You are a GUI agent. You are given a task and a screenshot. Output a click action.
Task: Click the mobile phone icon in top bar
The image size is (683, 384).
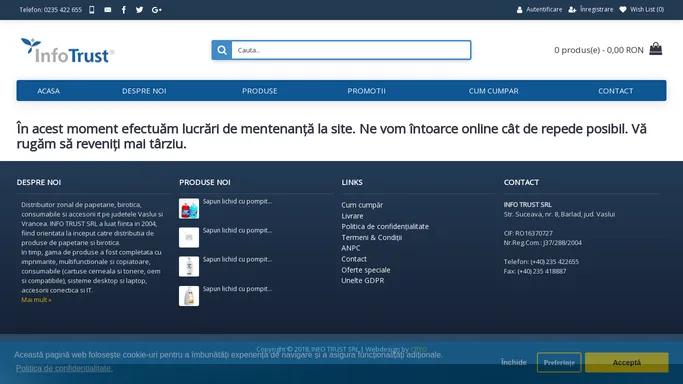pyautogui.click(x=91, y=10)
